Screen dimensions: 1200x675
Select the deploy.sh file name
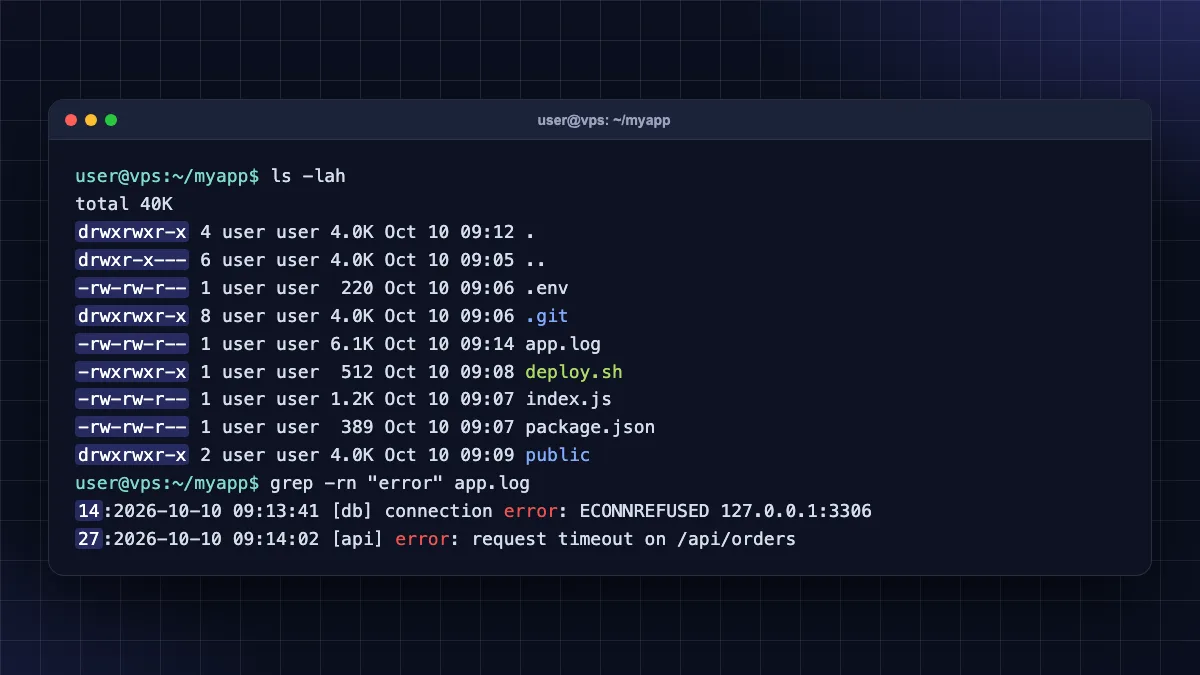click(x=574, y=372)
